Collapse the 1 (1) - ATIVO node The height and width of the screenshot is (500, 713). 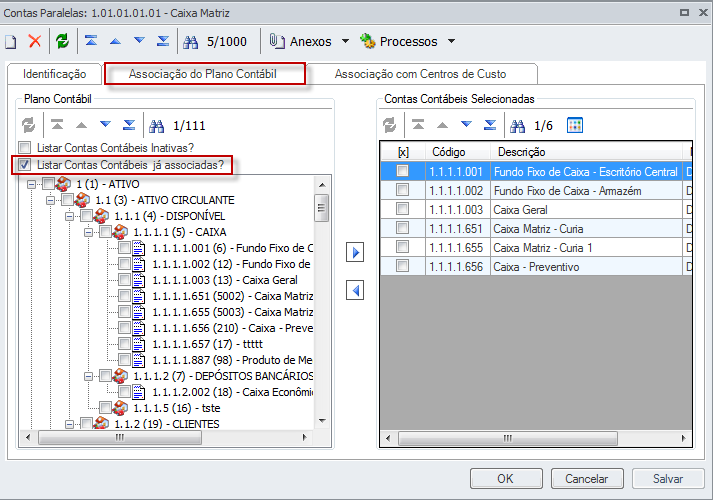coord(31,185)
